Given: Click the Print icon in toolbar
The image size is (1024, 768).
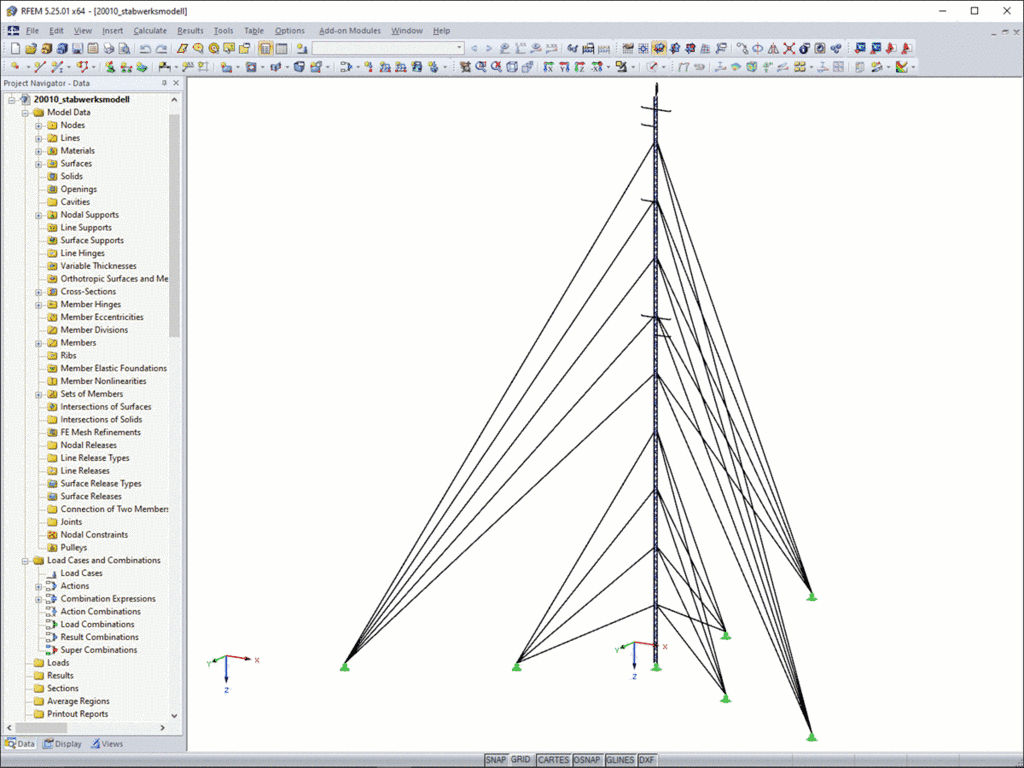Looking at the screenshot, I should coord(108,48).
